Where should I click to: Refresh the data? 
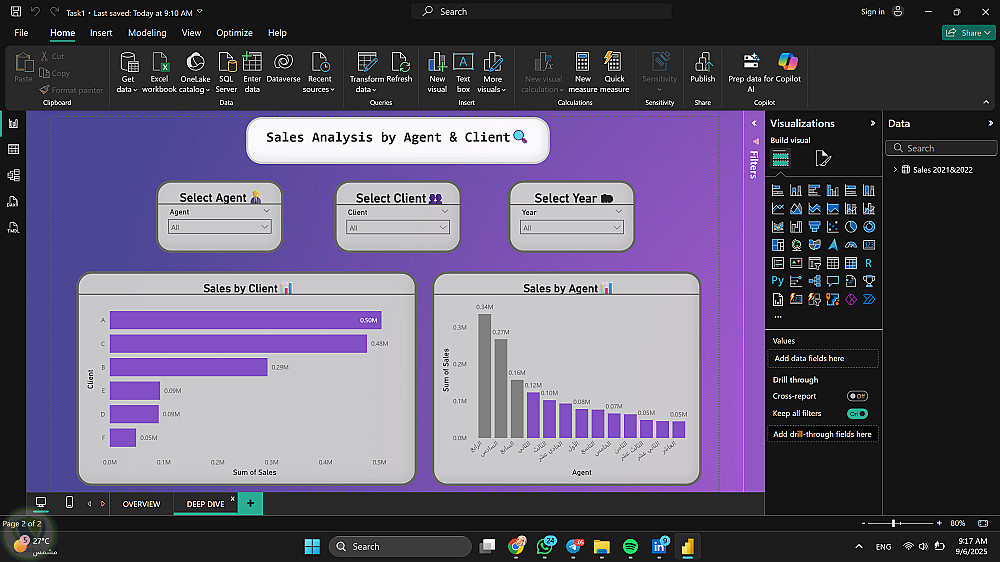click(x=400, y=68)
